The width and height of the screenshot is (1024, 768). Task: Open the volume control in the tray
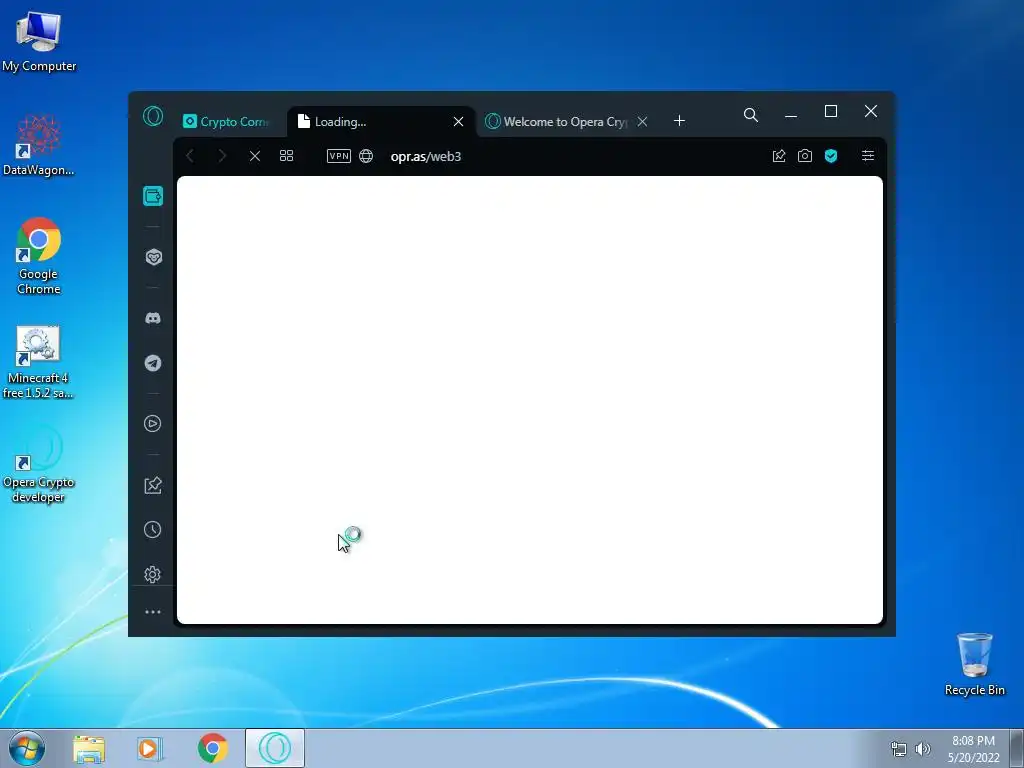tap(922, 749)
